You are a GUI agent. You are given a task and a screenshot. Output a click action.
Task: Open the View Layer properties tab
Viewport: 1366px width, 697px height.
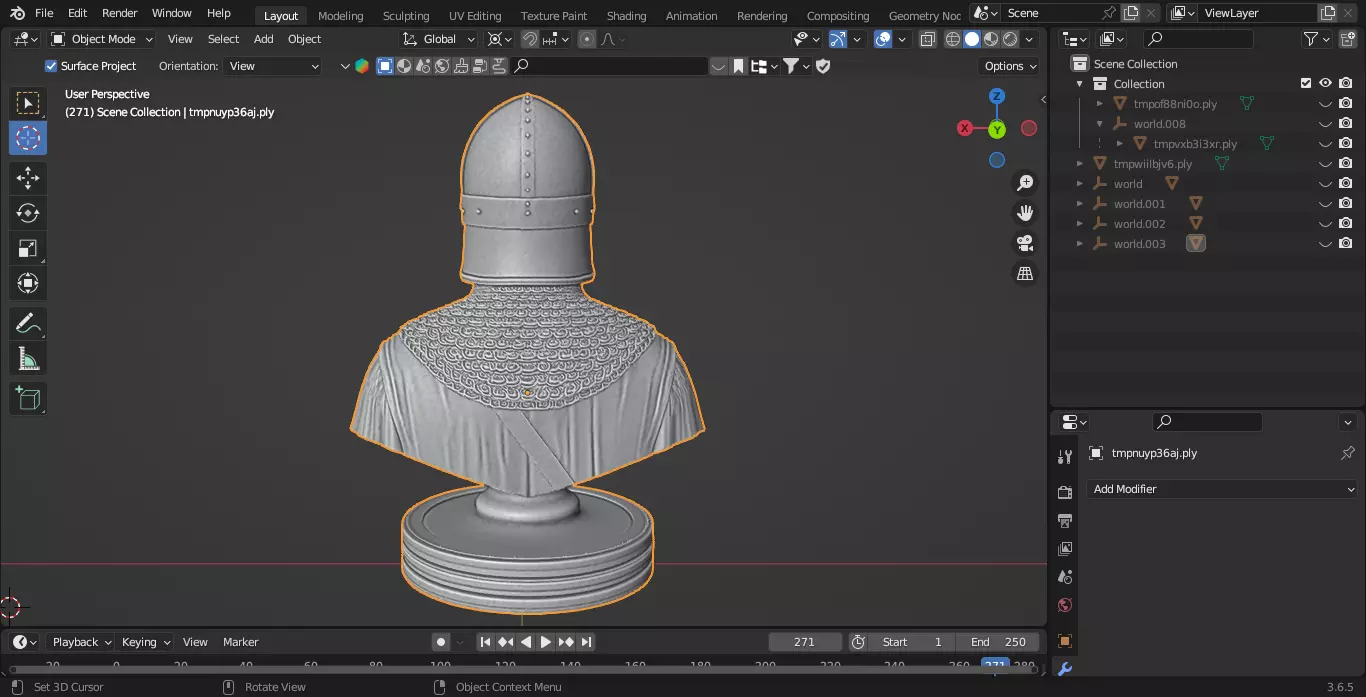coord(1065,548)
